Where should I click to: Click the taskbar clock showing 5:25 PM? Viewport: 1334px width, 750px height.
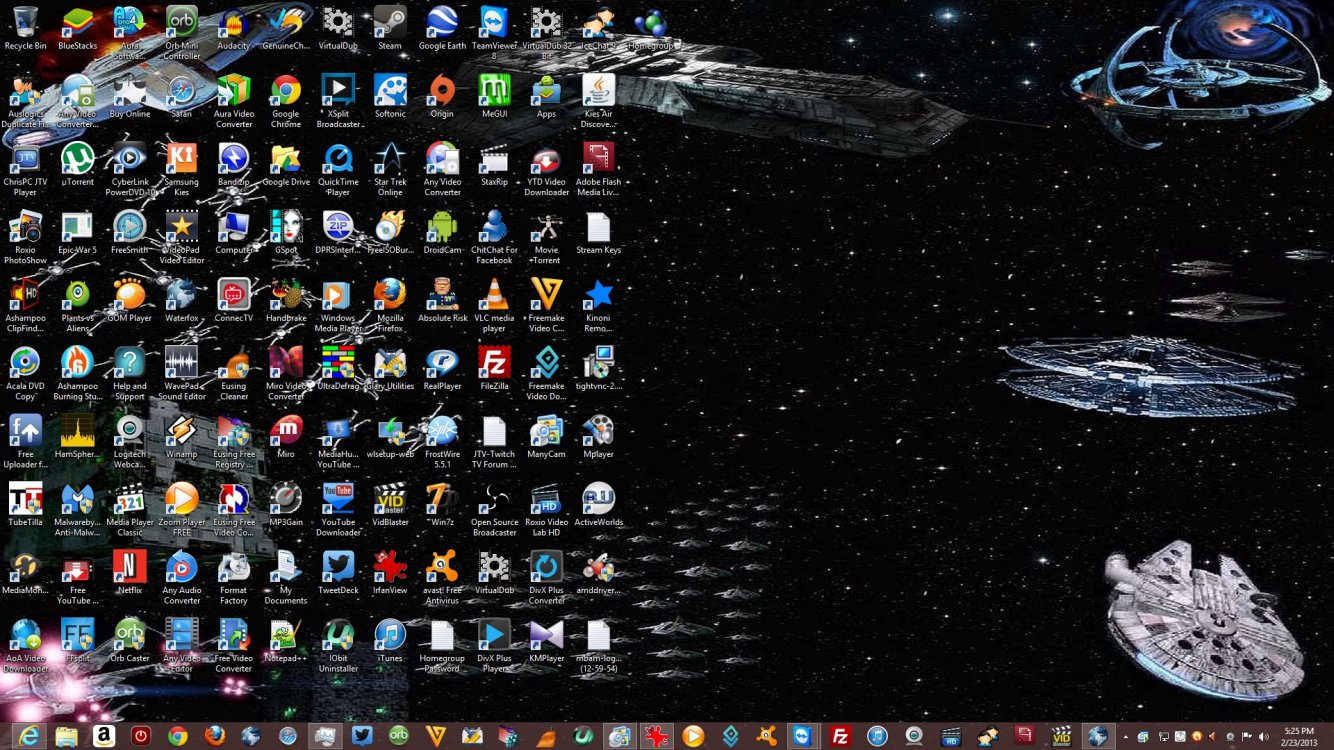point(1299,736)
